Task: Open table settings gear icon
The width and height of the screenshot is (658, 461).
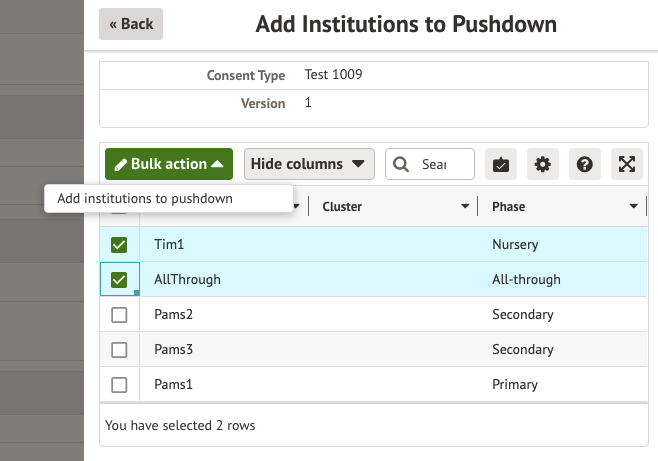Action: [x=543, y=164]
